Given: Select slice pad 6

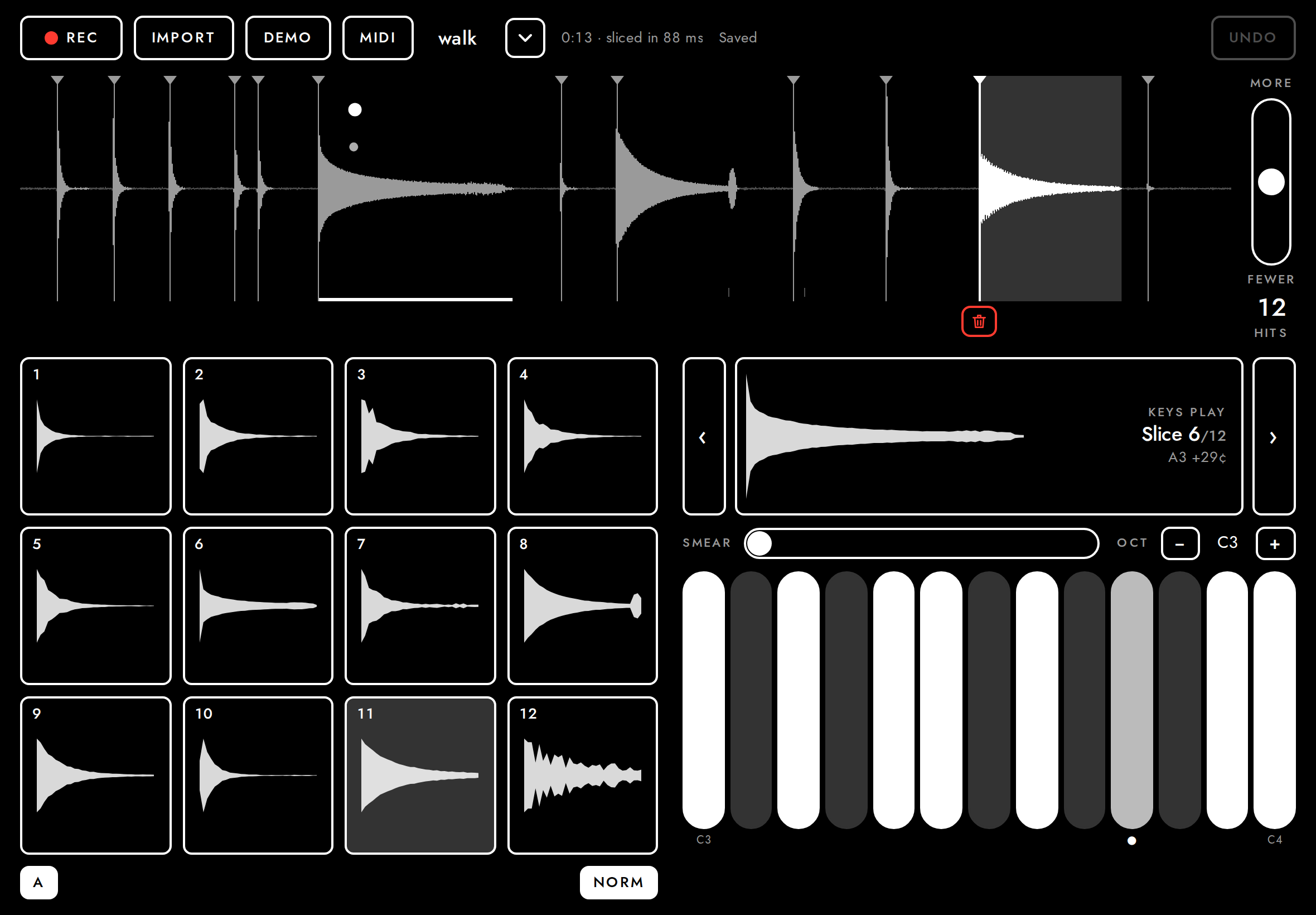Looking at the screenshot, I should pos(258,606).
